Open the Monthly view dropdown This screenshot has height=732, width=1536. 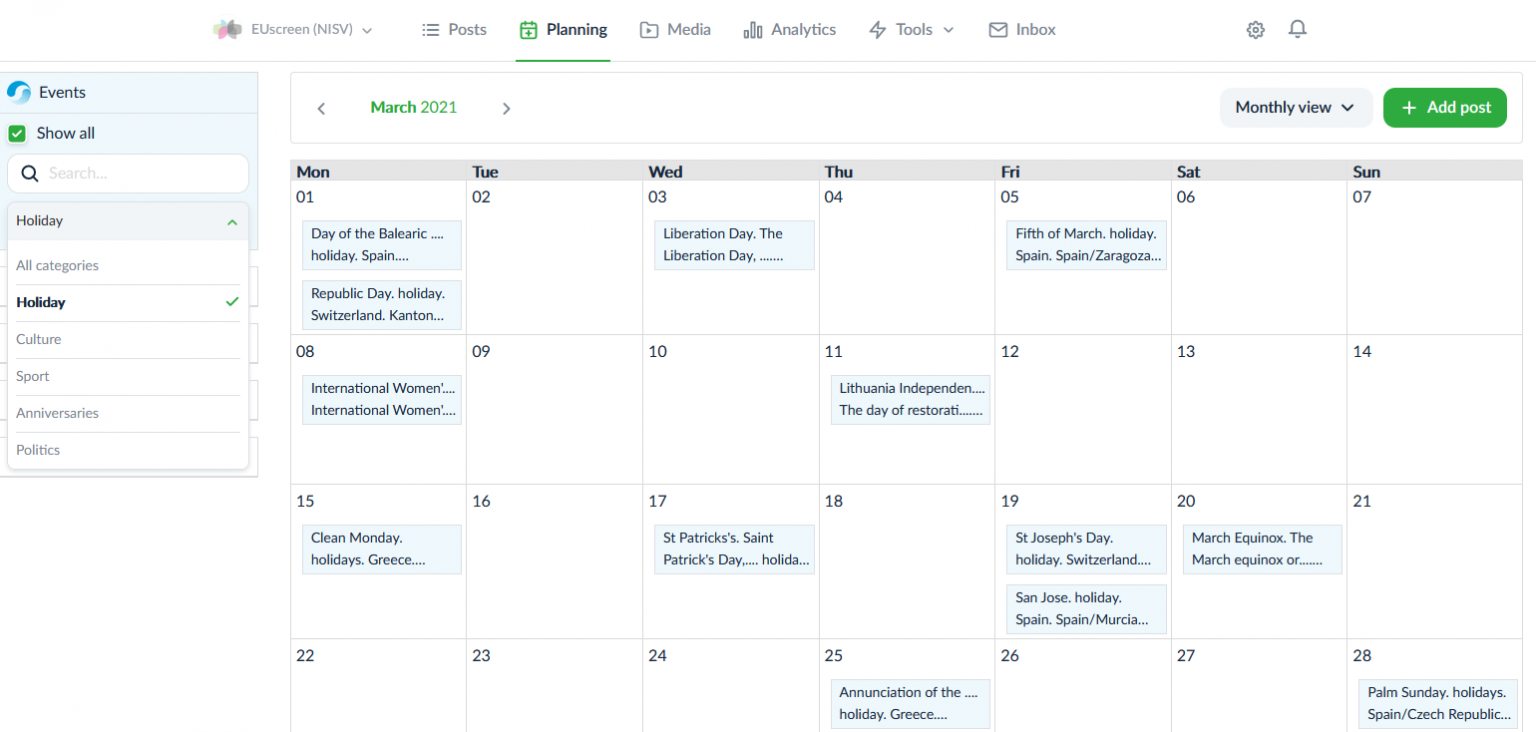point(1295,107)
